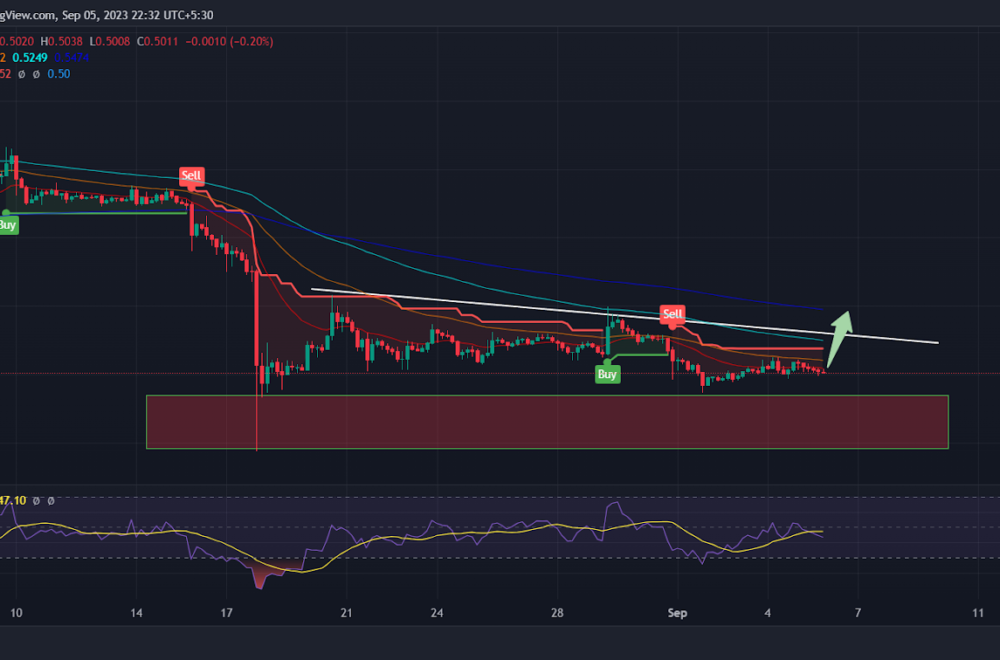
Task: Click the timestamp Sep 05, 2023 22:32 UTC+5:30
Action: pos(138,15)
